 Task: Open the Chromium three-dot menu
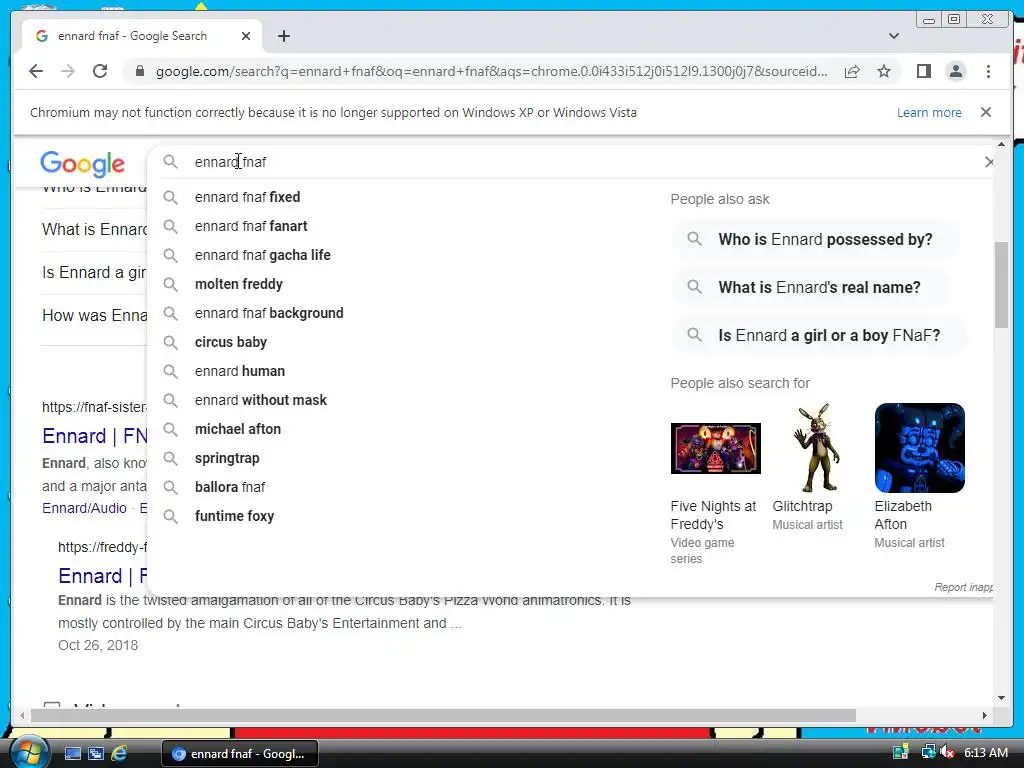(988, 71)
